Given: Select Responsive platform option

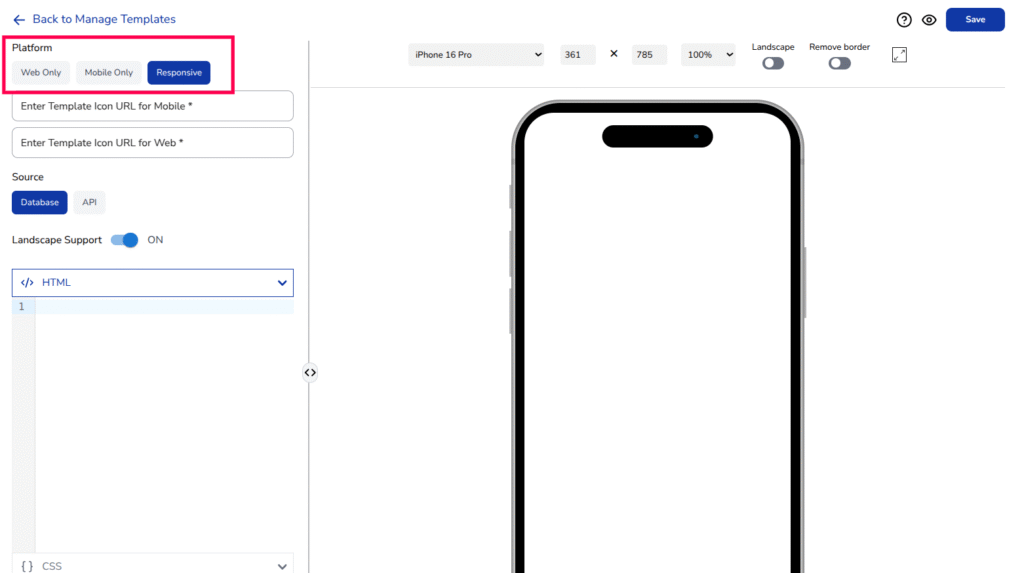Looking at the screenshot, I should tap(179, 73).
